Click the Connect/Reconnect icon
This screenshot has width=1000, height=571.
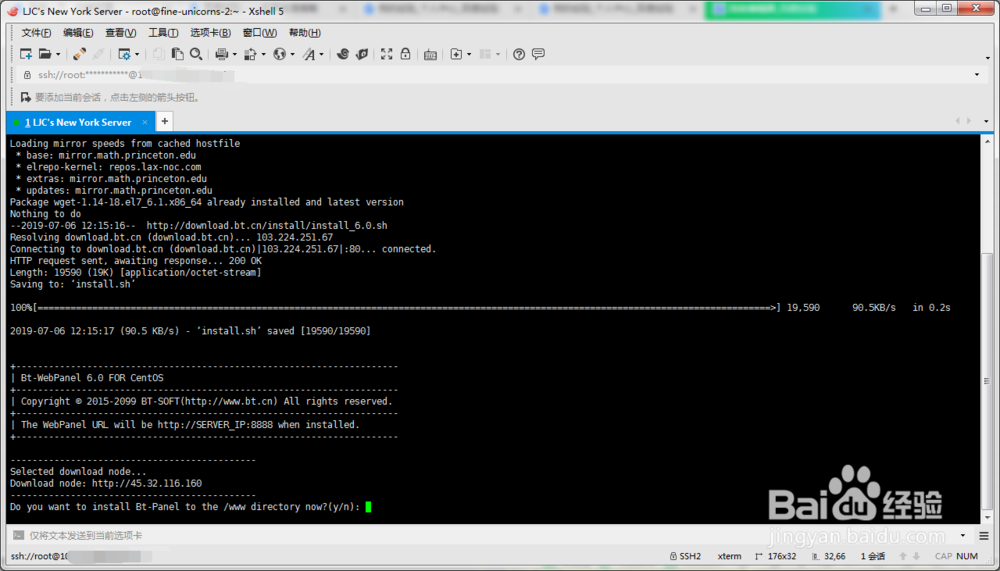80,54
